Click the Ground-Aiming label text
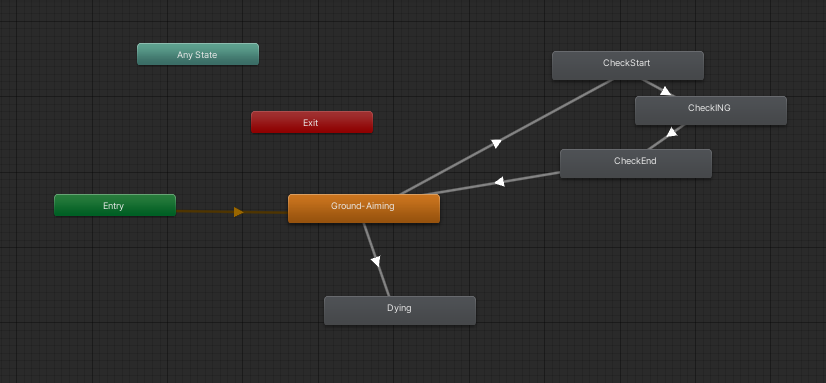Viewport: 826px width, 383px height. click(362, 206)
